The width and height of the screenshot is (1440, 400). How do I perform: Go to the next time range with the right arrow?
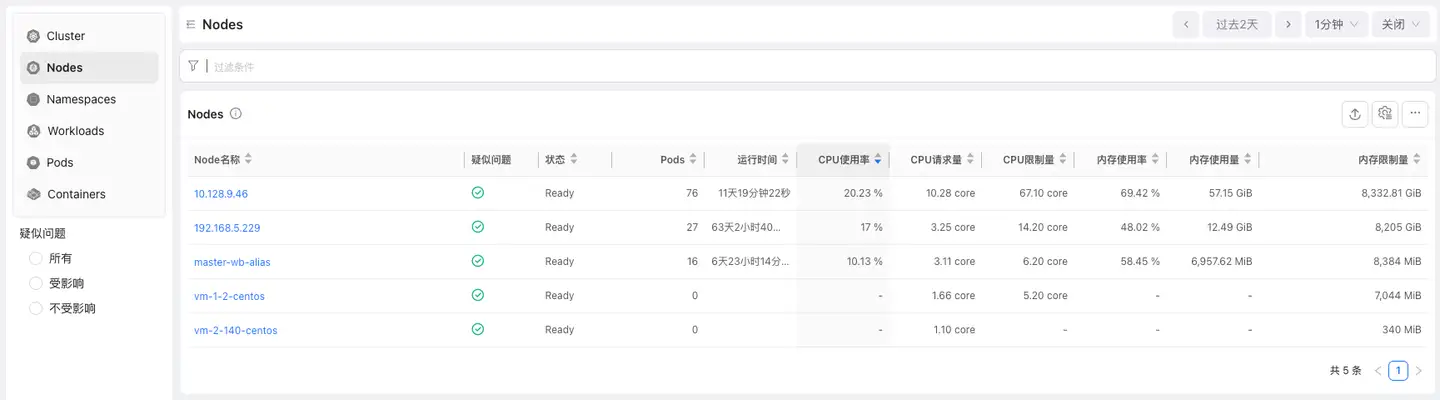point(1288,25)
